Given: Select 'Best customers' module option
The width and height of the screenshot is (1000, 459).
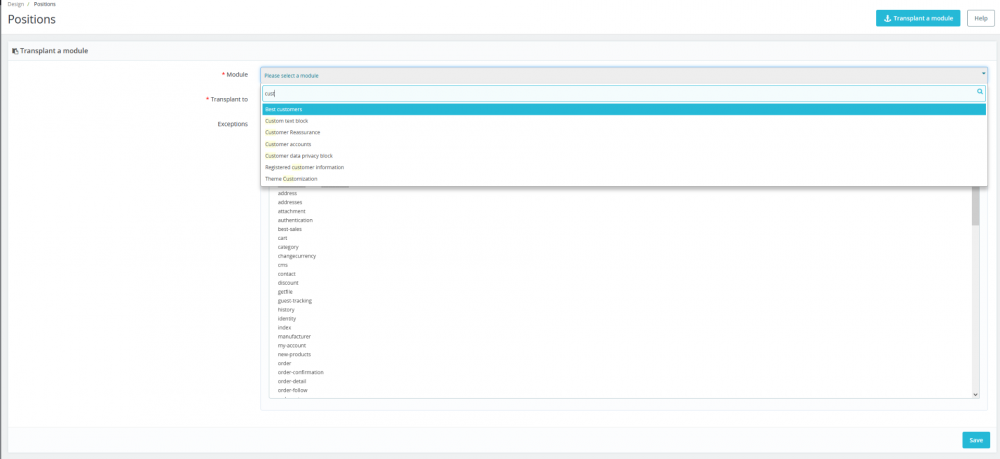Looking at the screenshot, I should pyautogui.click(x=624, y=109).
